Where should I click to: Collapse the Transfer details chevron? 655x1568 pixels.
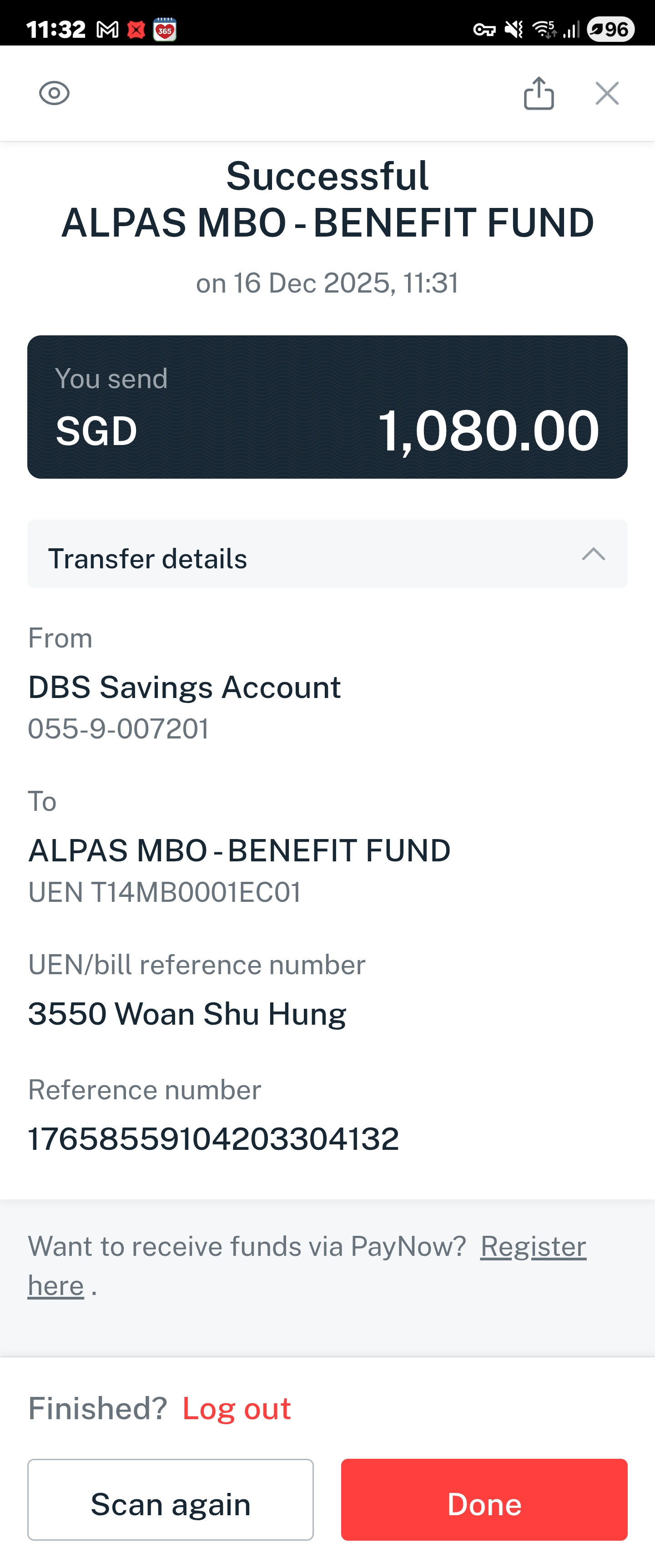593,554
